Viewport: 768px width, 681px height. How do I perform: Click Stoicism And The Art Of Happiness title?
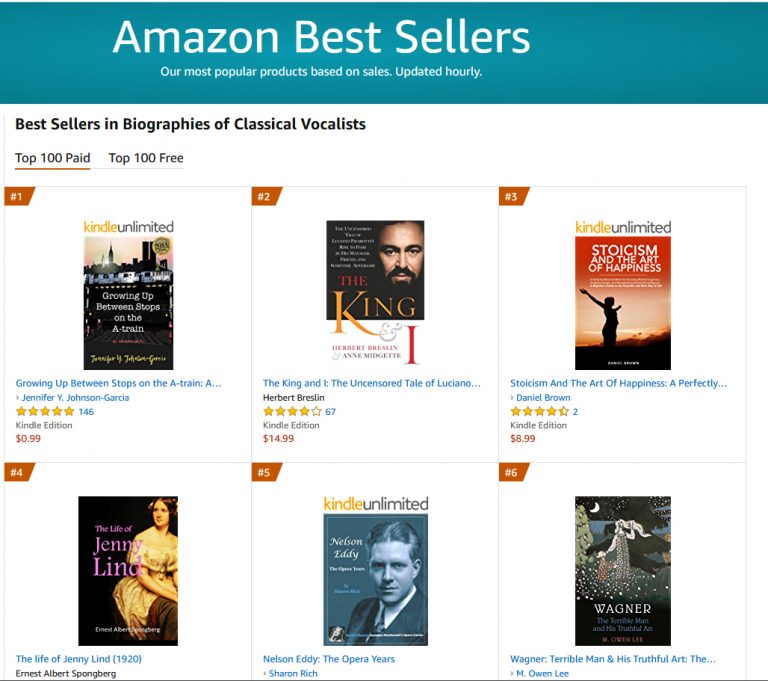619,383
